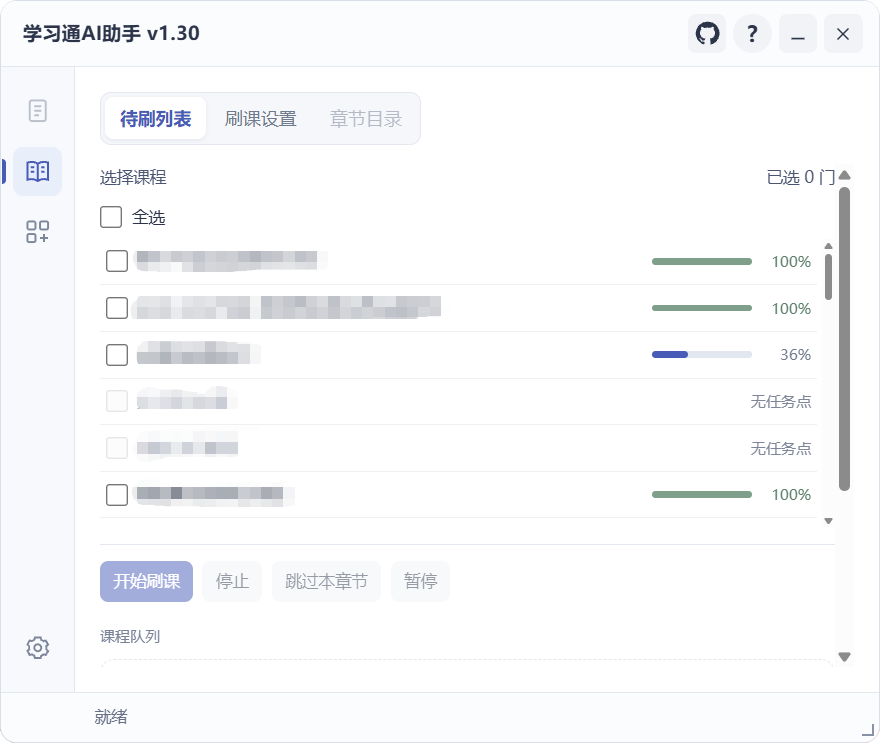Screen dimensions: 880x743
Task: Click course list scroll down arrow
Action: (828, 521)
